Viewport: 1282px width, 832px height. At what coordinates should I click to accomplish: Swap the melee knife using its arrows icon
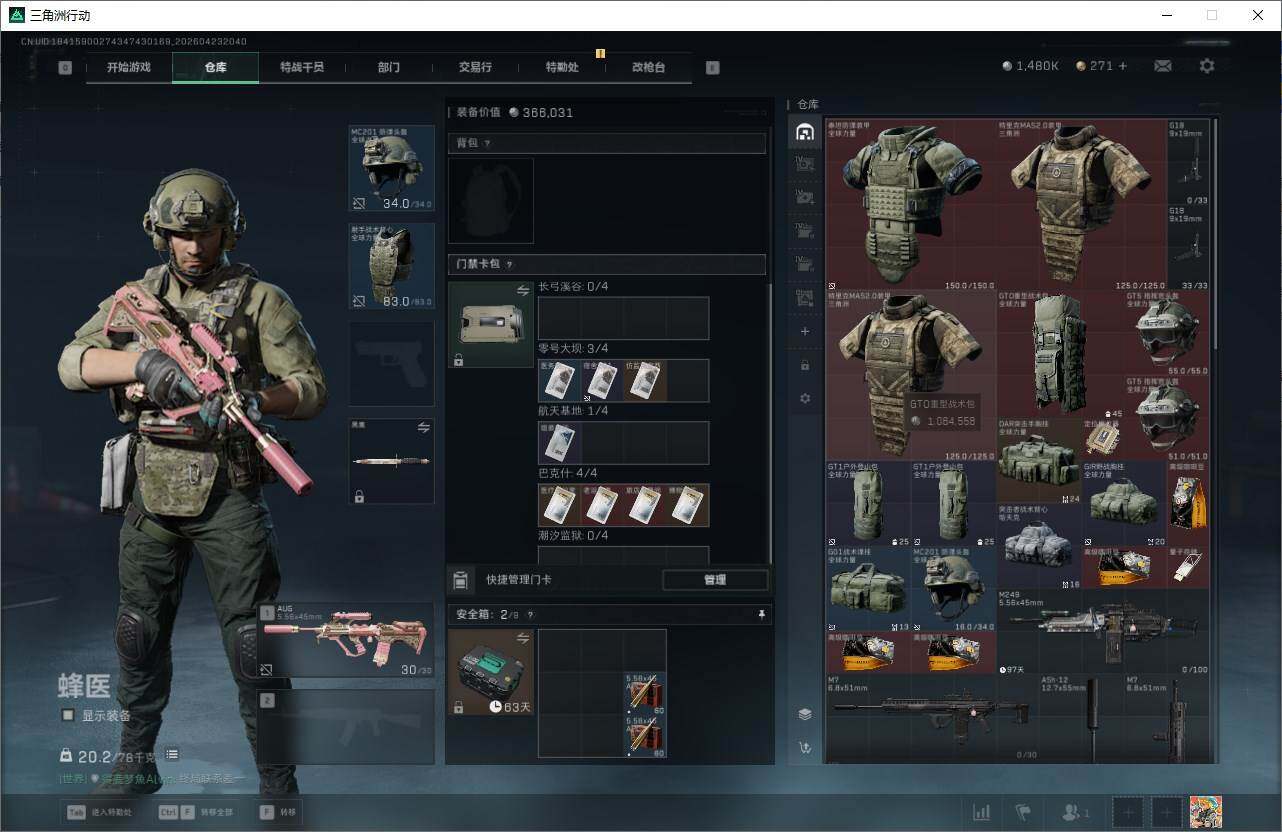tap(424, 427)
